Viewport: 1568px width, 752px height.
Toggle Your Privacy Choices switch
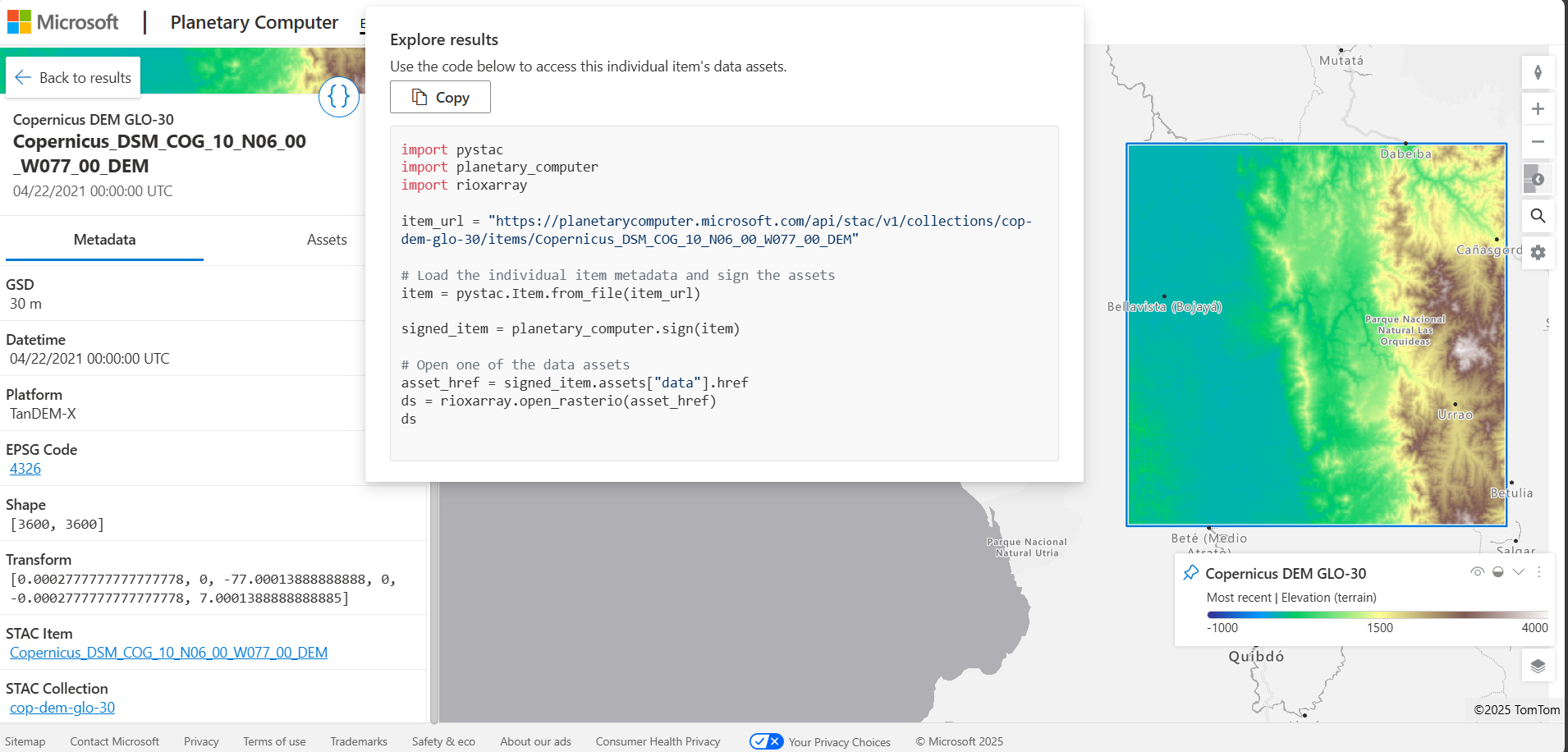(x=766, y=741)
